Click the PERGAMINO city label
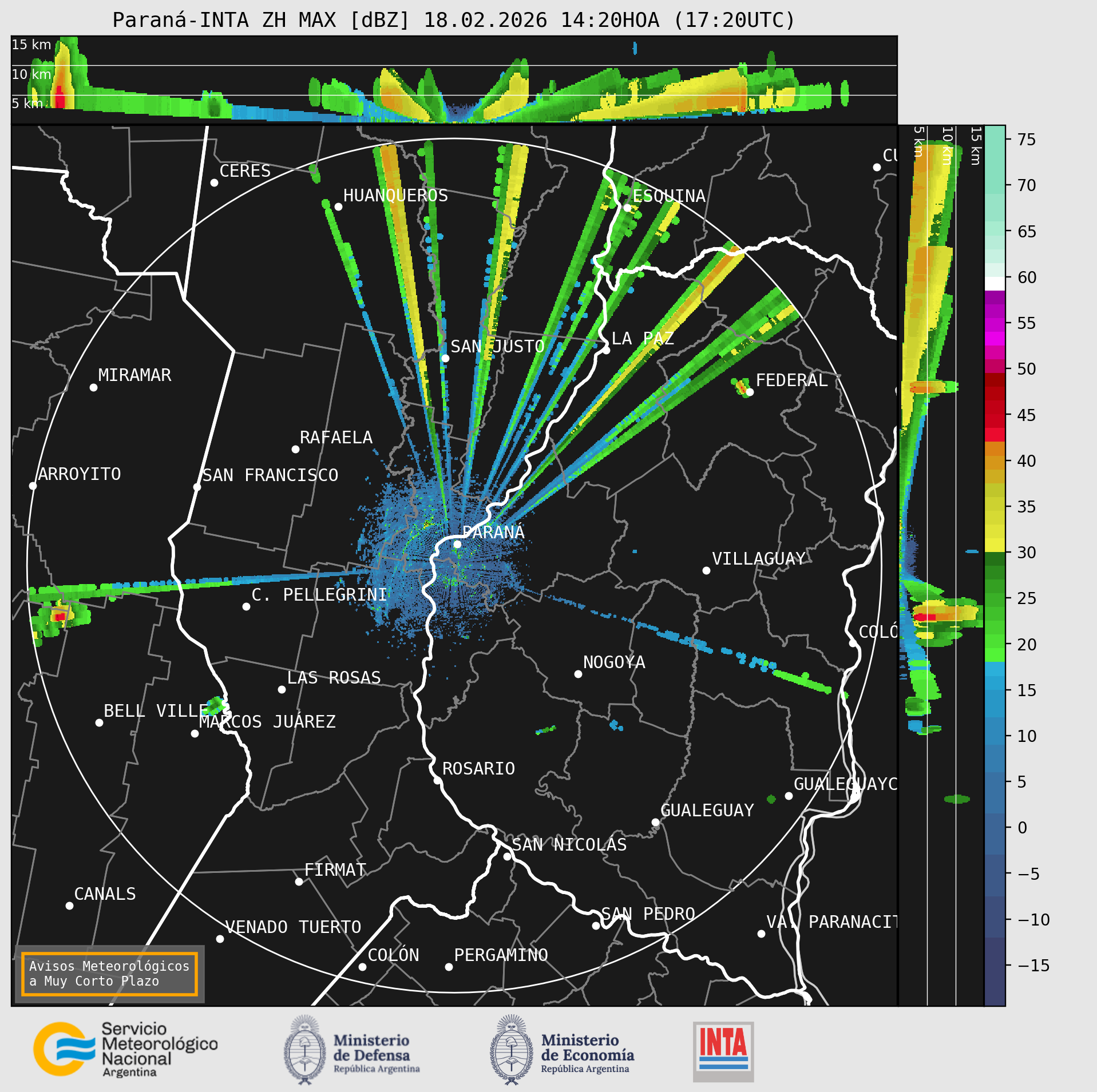 (x=501, y=955)
